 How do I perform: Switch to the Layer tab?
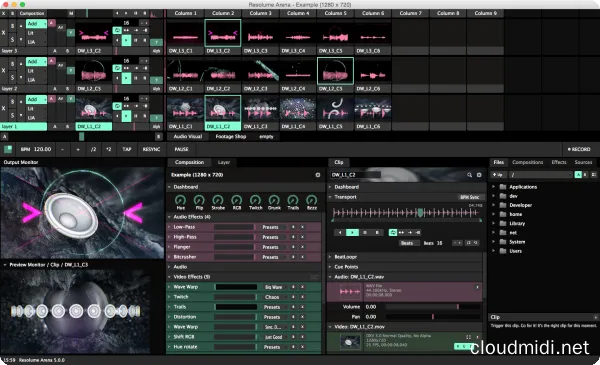(x=224, y=162)
